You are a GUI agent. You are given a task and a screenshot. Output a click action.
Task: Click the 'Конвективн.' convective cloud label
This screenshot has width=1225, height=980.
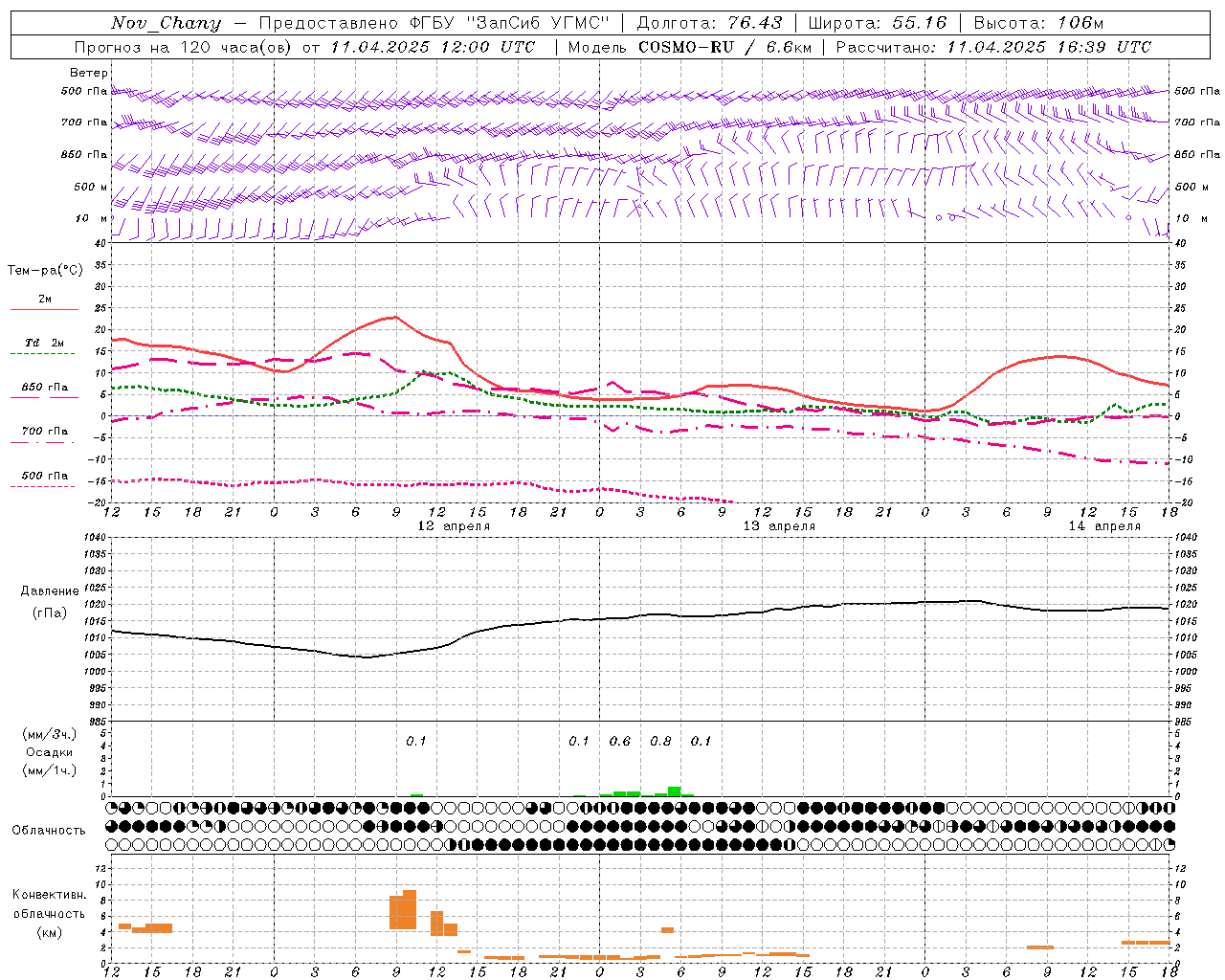(x=50, y=895)
